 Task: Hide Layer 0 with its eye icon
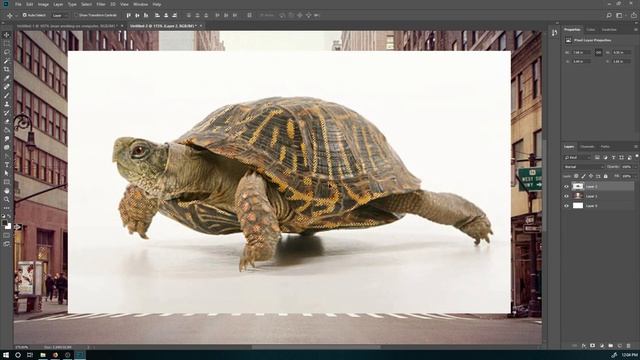pyautogui.click(x=566, y=206)
